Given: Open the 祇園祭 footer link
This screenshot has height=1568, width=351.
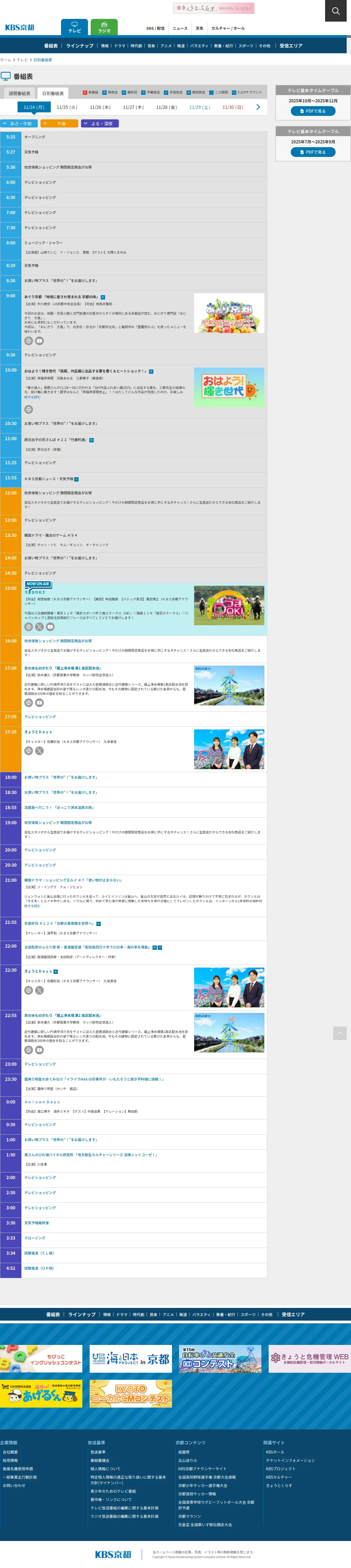Looking at the screenshot, I should 184,1452.
